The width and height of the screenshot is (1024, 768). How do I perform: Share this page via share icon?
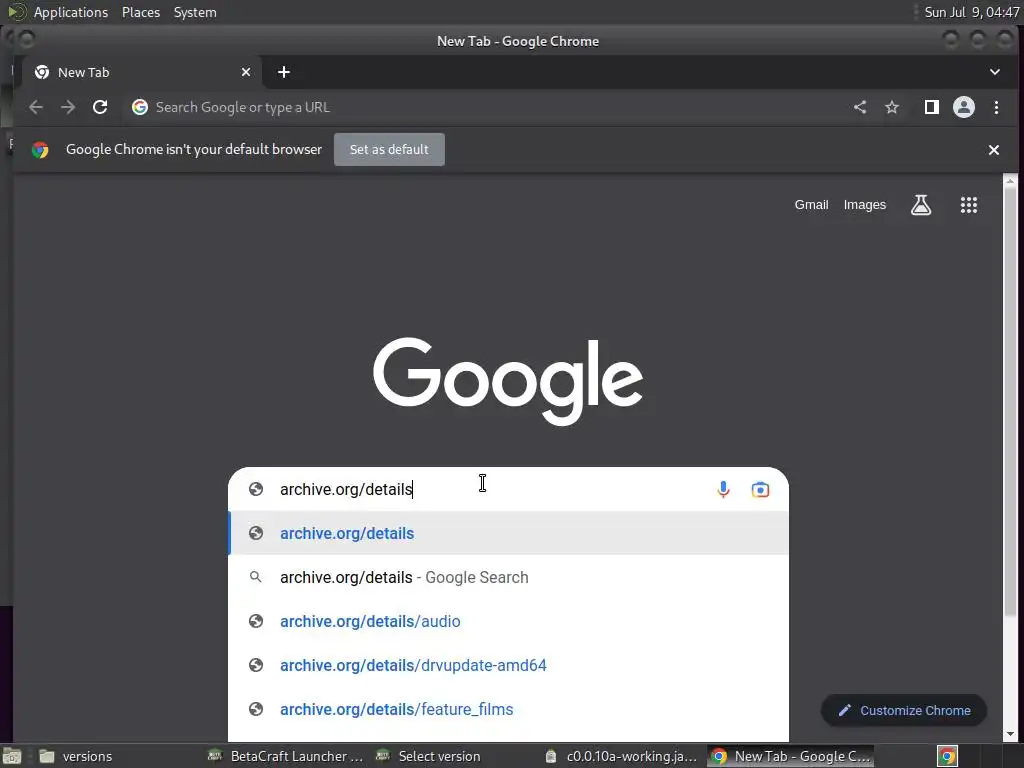[860, 107]
